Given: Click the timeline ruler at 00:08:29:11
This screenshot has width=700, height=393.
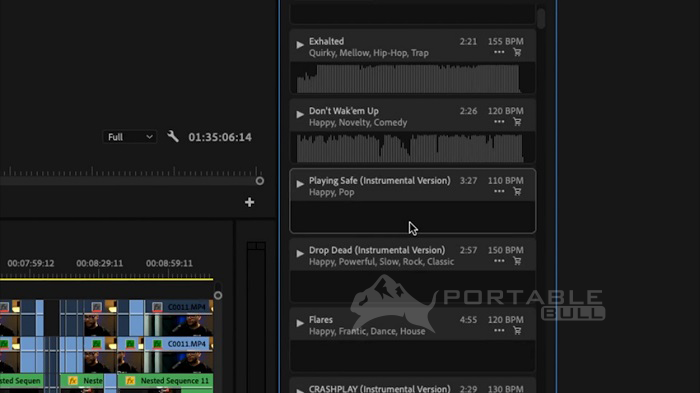Looking at the screenshot, I should point(99,263).
